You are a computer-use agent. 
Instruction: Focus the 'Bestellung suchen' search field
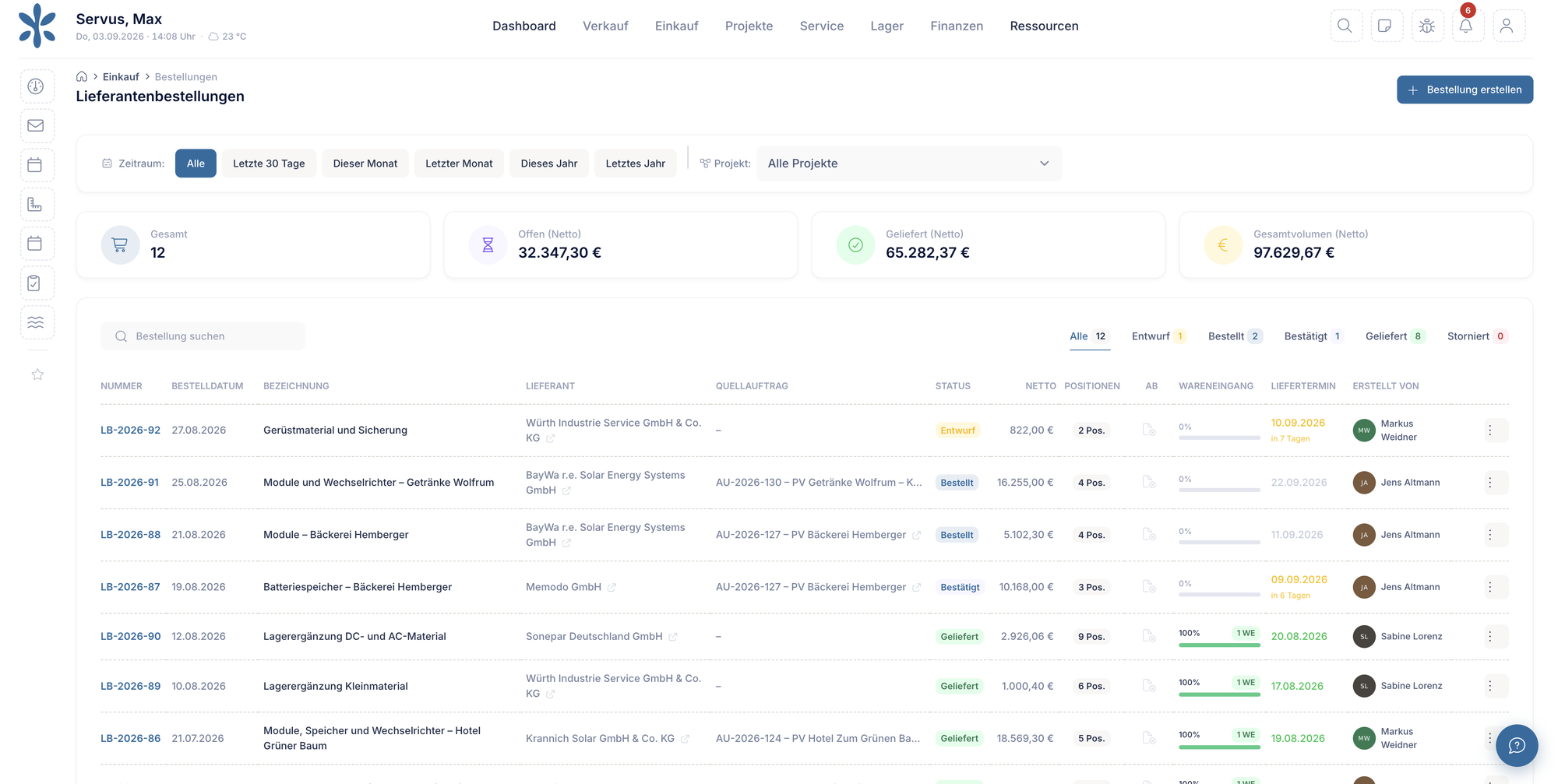pyautogui.click(x=203, y=336)
